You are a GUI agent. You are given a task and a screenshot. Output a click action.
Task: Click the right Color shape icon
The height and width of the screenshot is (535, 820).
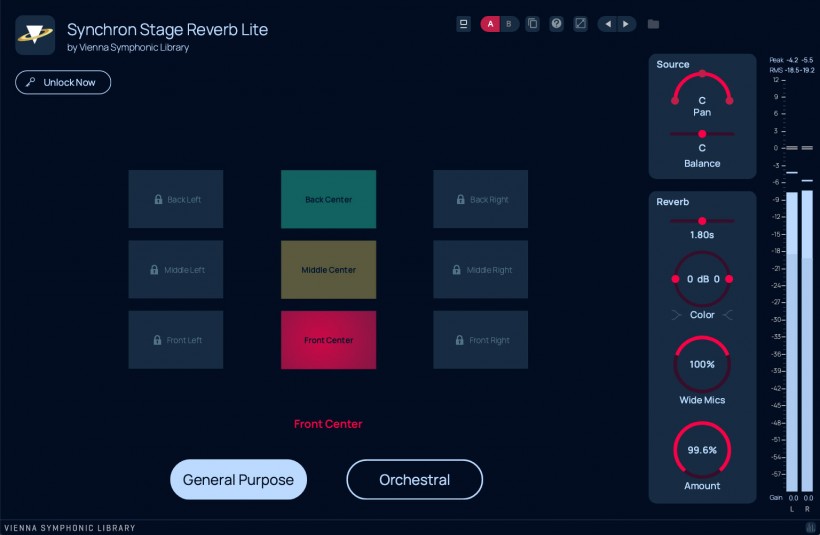pyautogui.click(x=728, y=315)
